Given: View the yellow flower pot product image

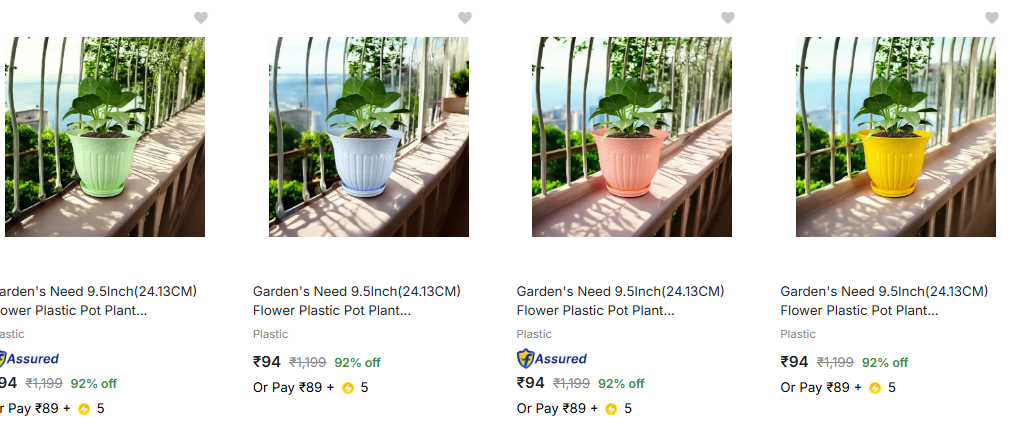Looking at the screenshot, I should click(896, 137).
